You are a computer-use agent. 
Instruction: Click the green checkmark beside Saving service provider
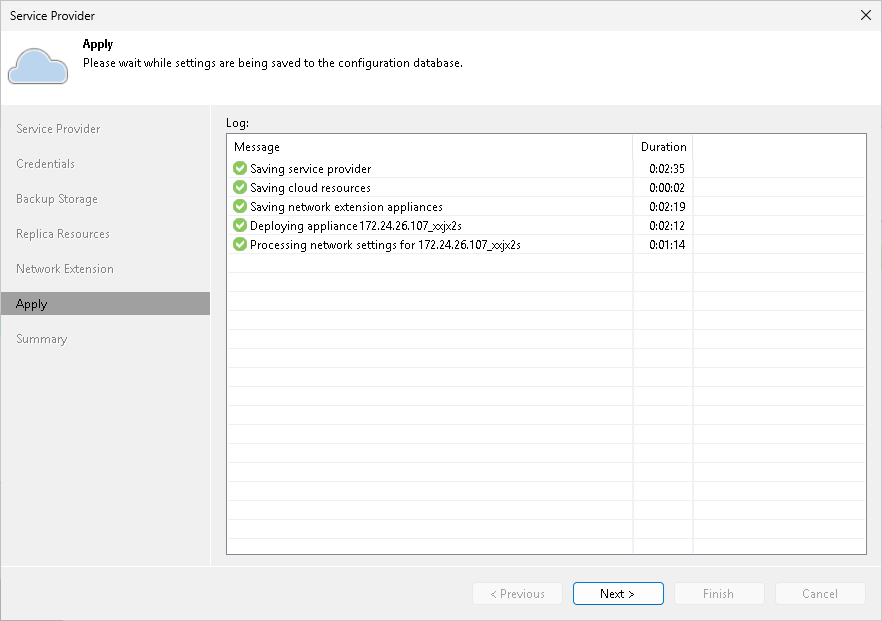[x=239, y=167]
